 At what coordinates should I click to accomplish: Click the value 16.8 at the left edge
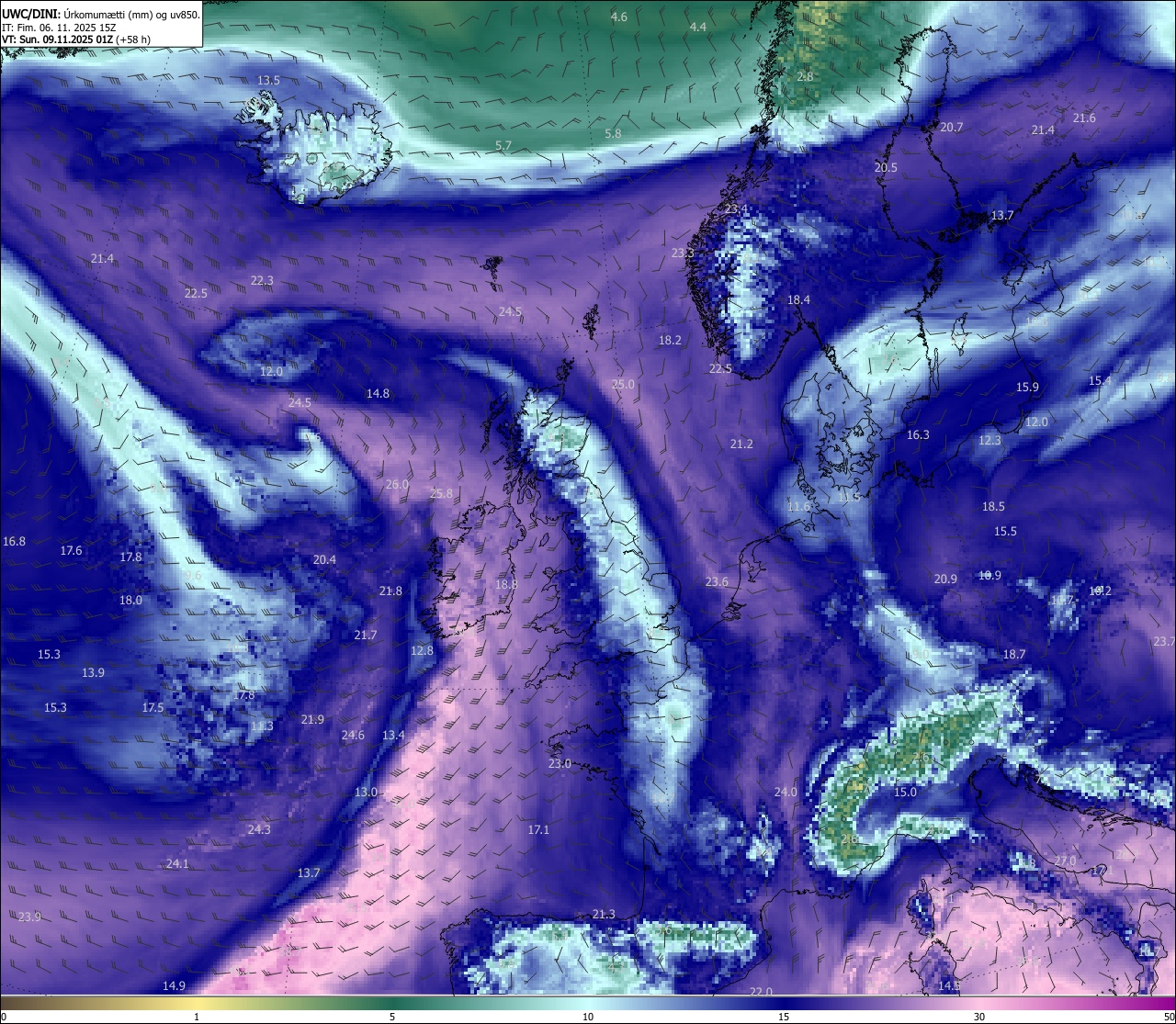point(15,542)
